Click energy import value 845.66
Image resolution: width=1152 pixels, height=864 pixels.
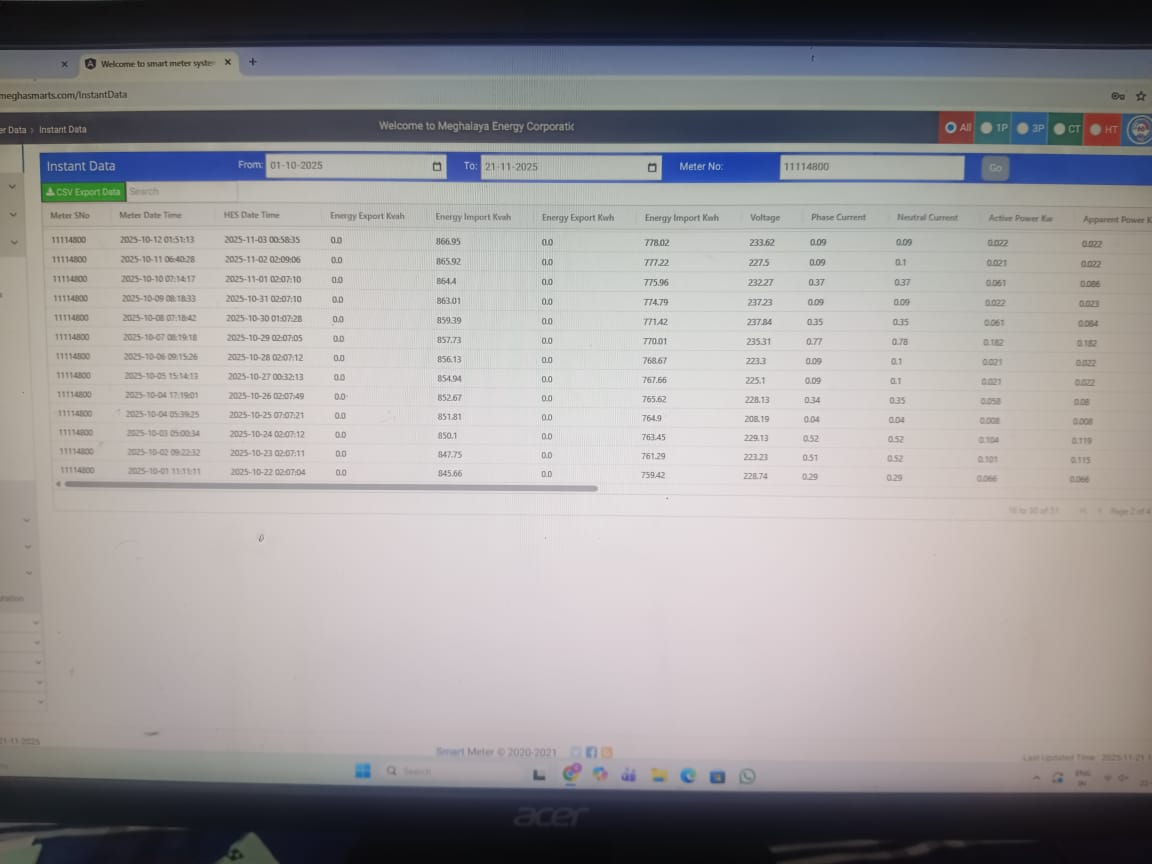click(x=450, y=474)
